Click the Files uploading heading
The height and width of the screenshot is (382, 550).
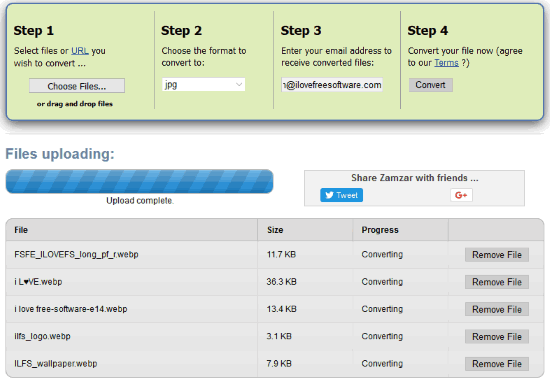[60, 154]
